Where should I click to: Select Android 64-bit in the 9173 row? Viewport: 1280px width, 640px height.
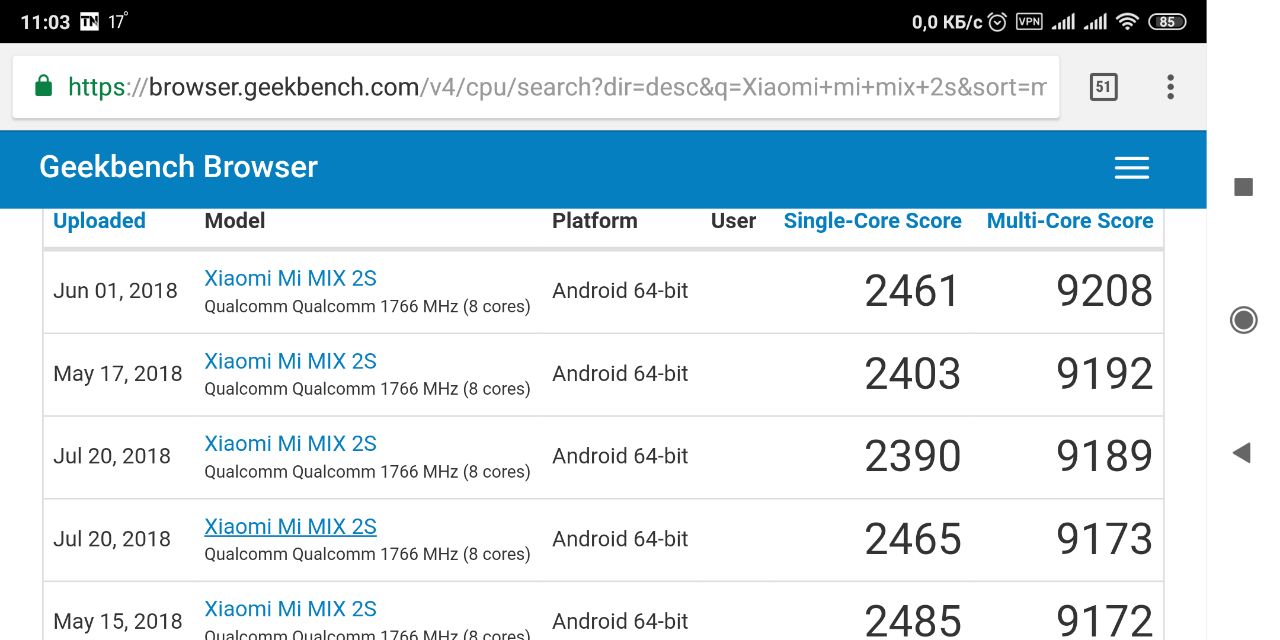point(620,539)
